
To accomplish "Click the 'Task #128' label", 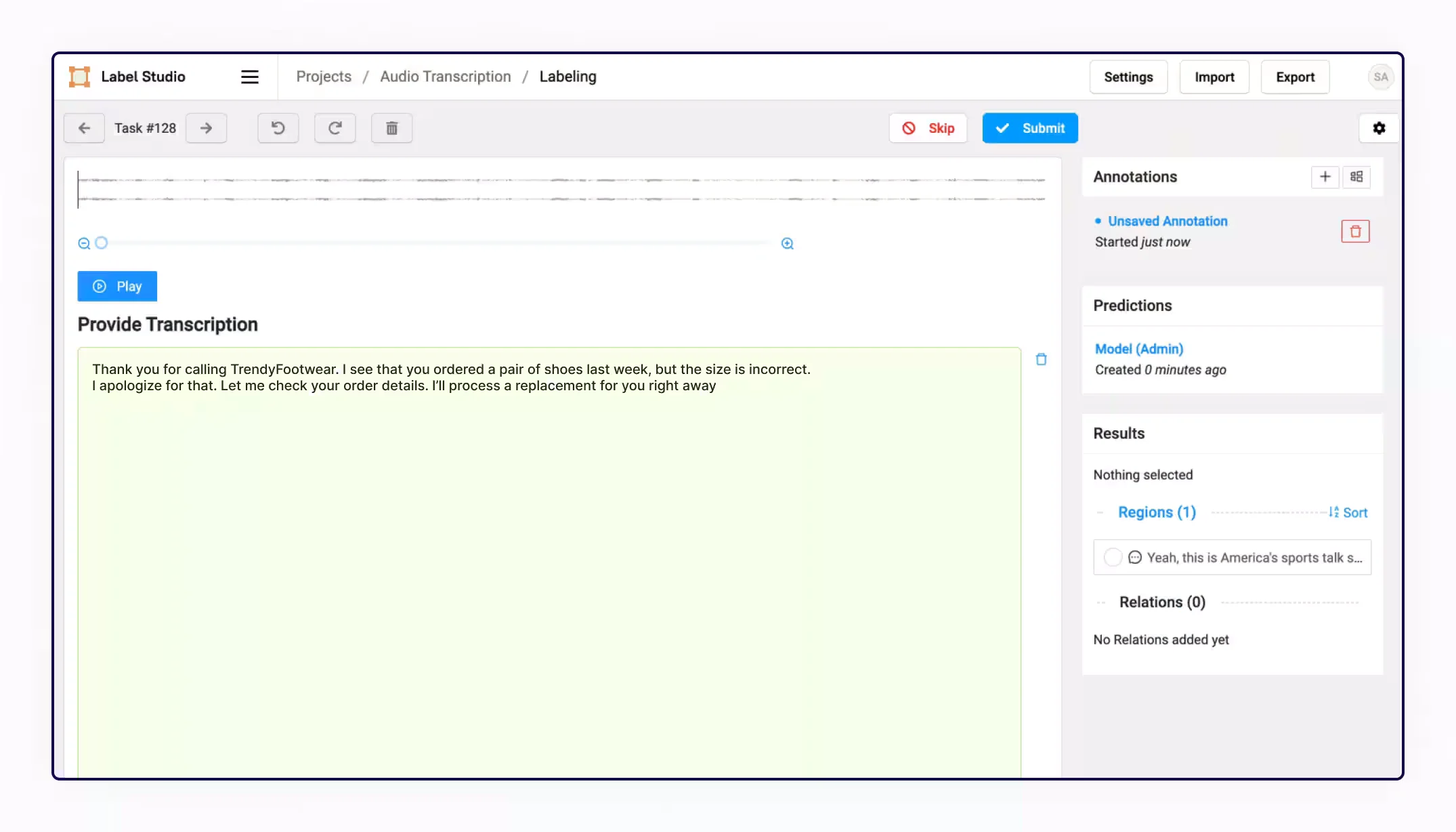I will 145,128.
